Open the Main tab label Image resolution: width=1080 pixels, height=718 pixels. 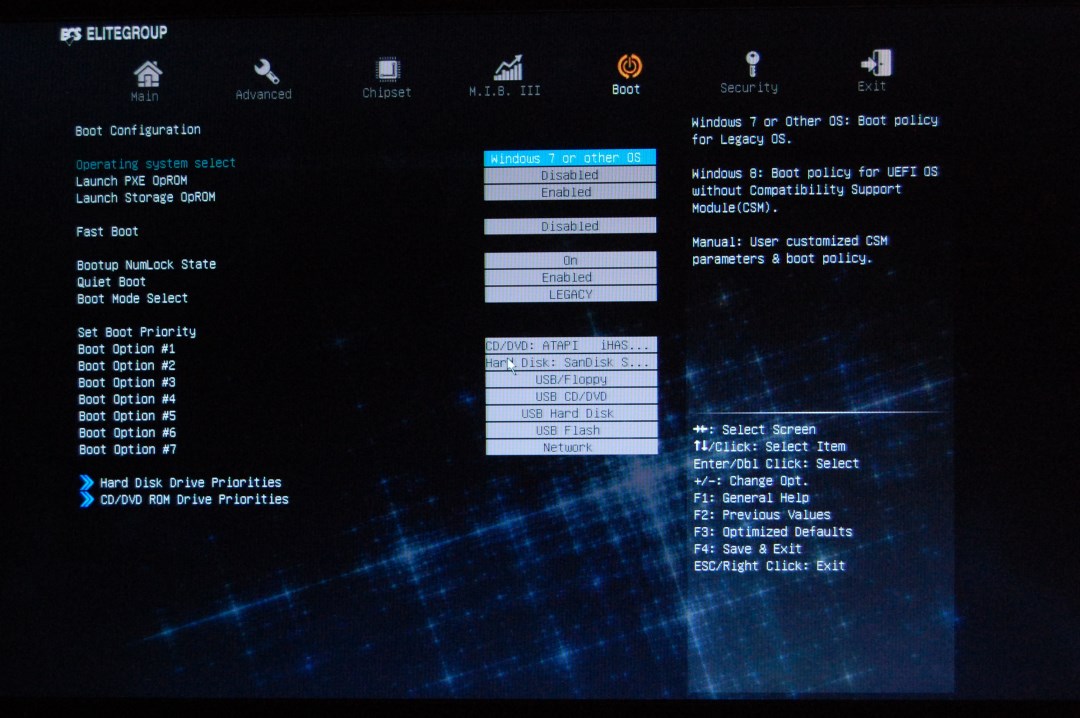pyautogui.click(x=145, y=96)
